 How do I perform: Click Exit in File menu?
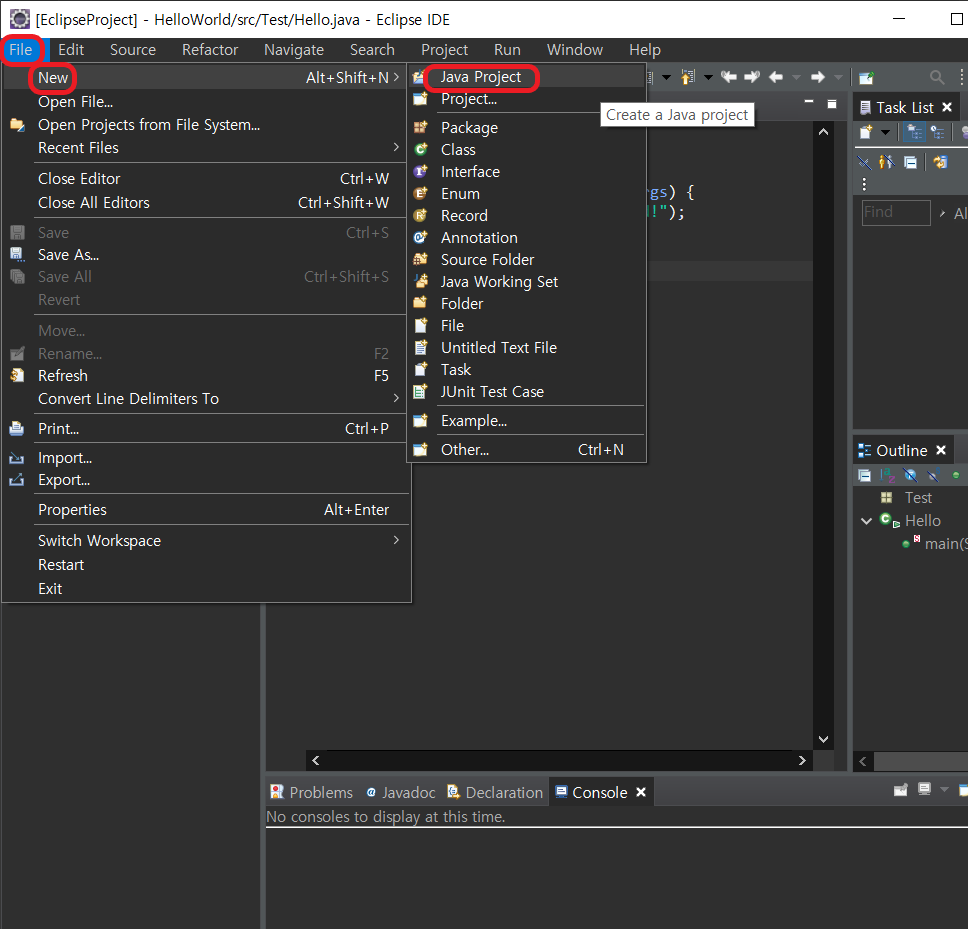206,589
